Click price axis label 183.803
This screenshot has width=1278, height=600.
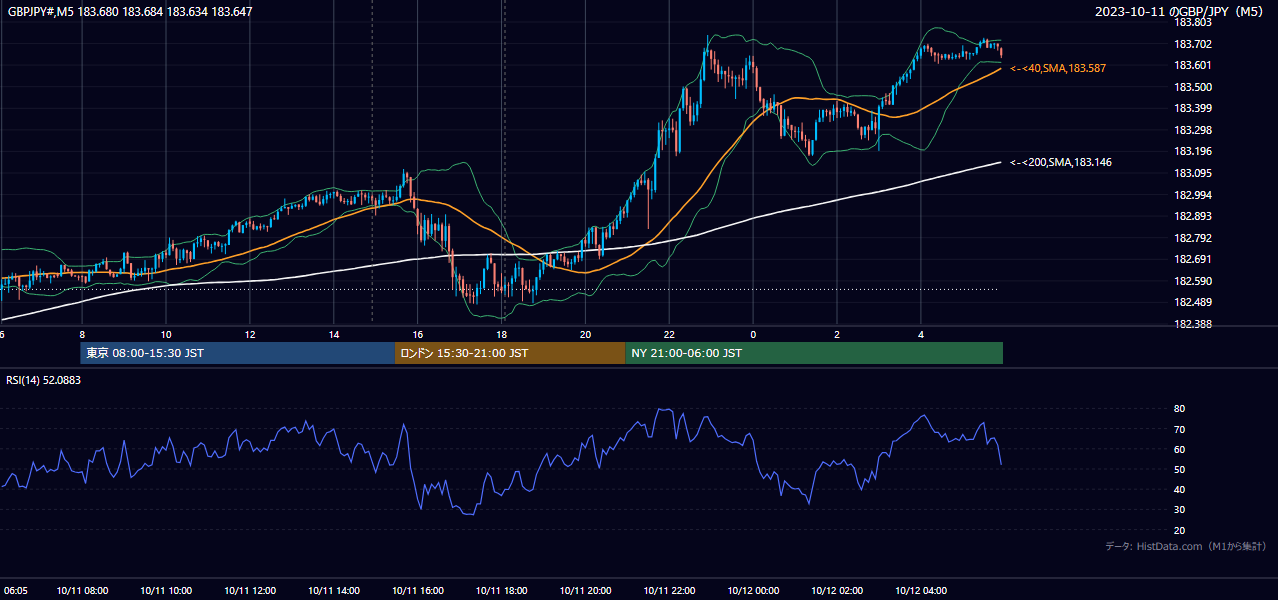pos(1193,22)
